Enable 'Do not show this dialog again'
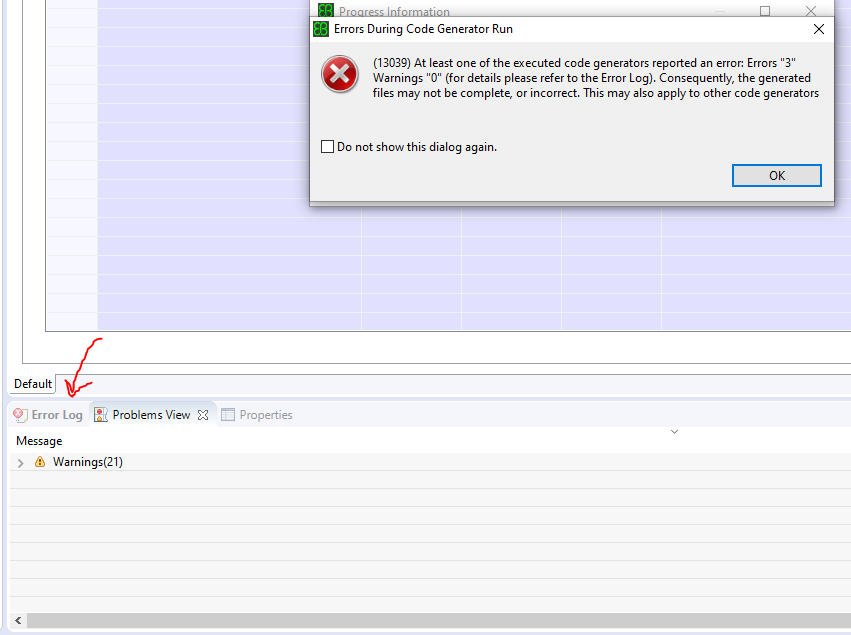The width and height of the screenshot is (851, 635). pos(327,146)
